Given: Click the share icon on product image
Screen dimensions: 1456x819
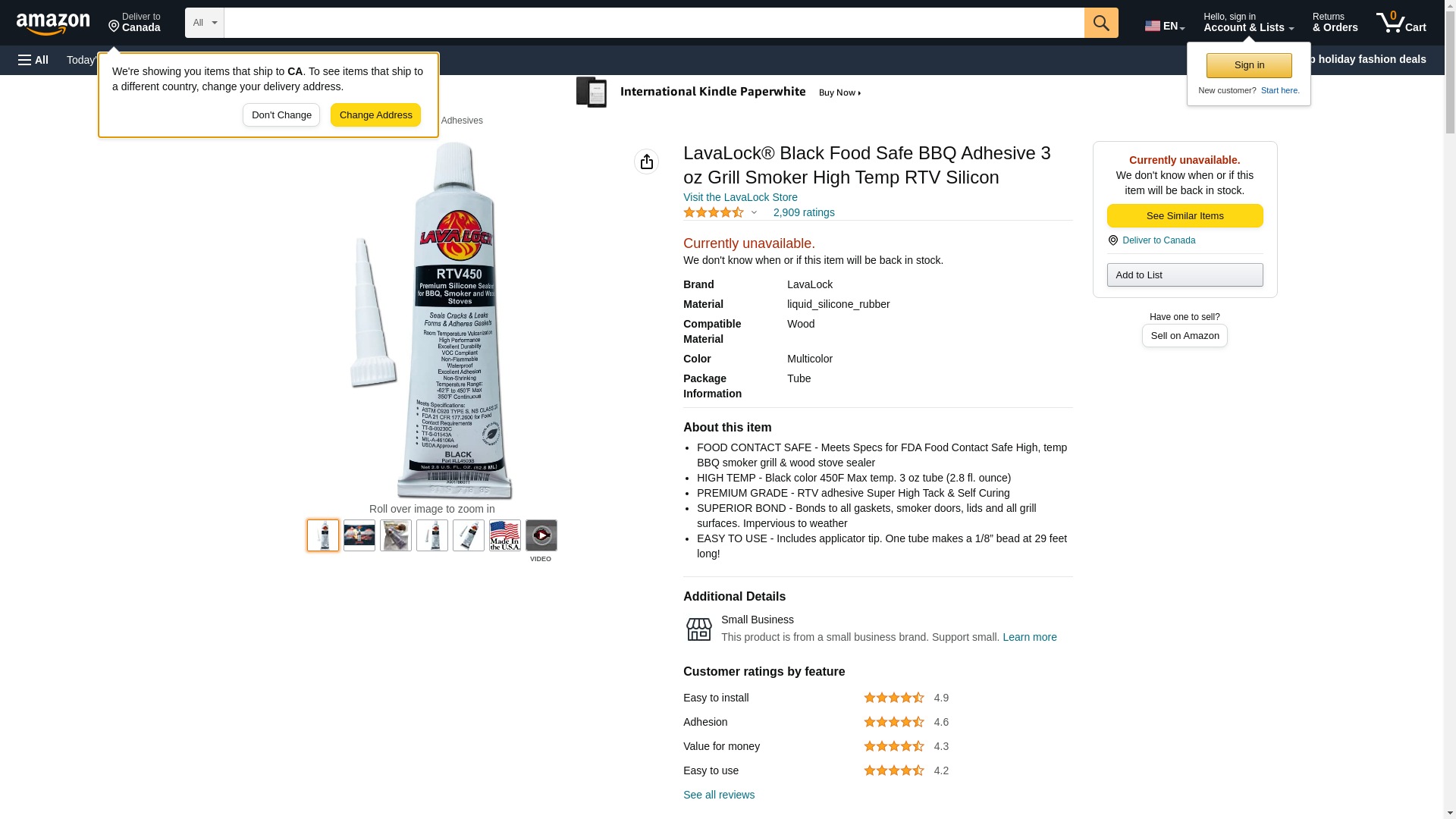Looking at the screenshot, I should point(646,162).
